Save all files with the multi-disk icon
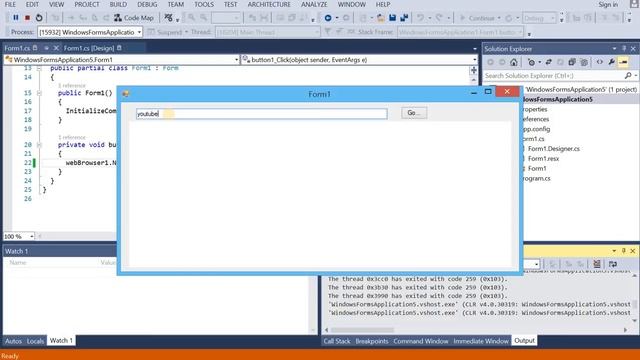Image resolution: width=640 pixels, height=360 pixels. 404,18
